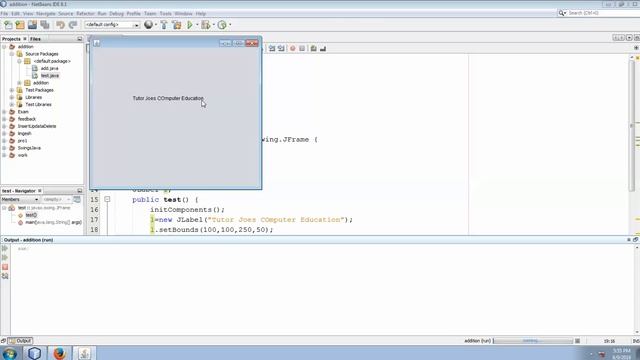Image resolution: width=640 pixels, height=360 pixels.
Task: Expand the Test Packages node
Action: pos(12,90)
